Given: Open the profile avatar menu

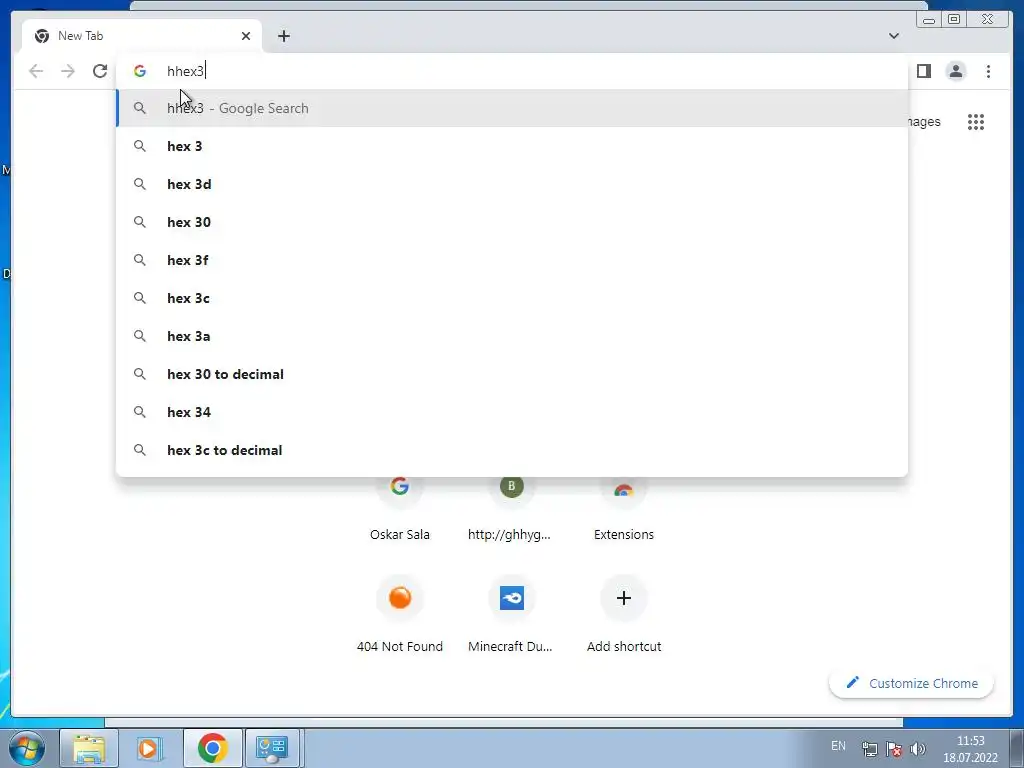Looking at the screenshot, I should [955, 71].
